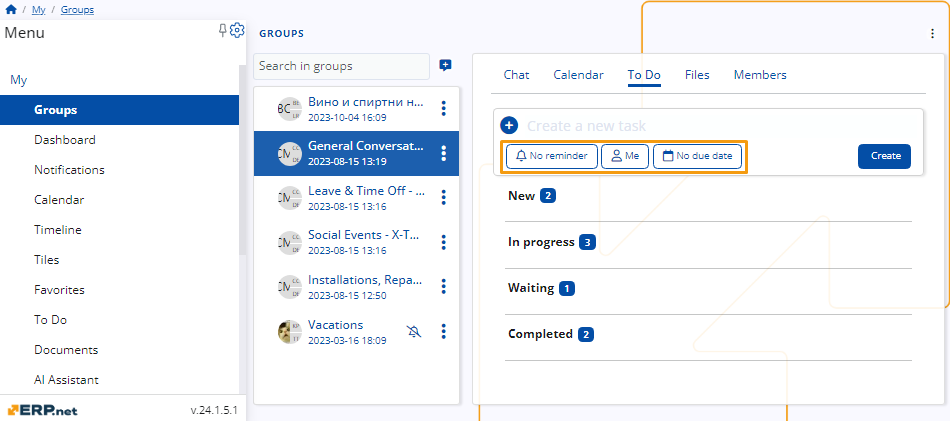Click version label v.24.1.5.1
This screenshot has height=421, width=950.
214,410
